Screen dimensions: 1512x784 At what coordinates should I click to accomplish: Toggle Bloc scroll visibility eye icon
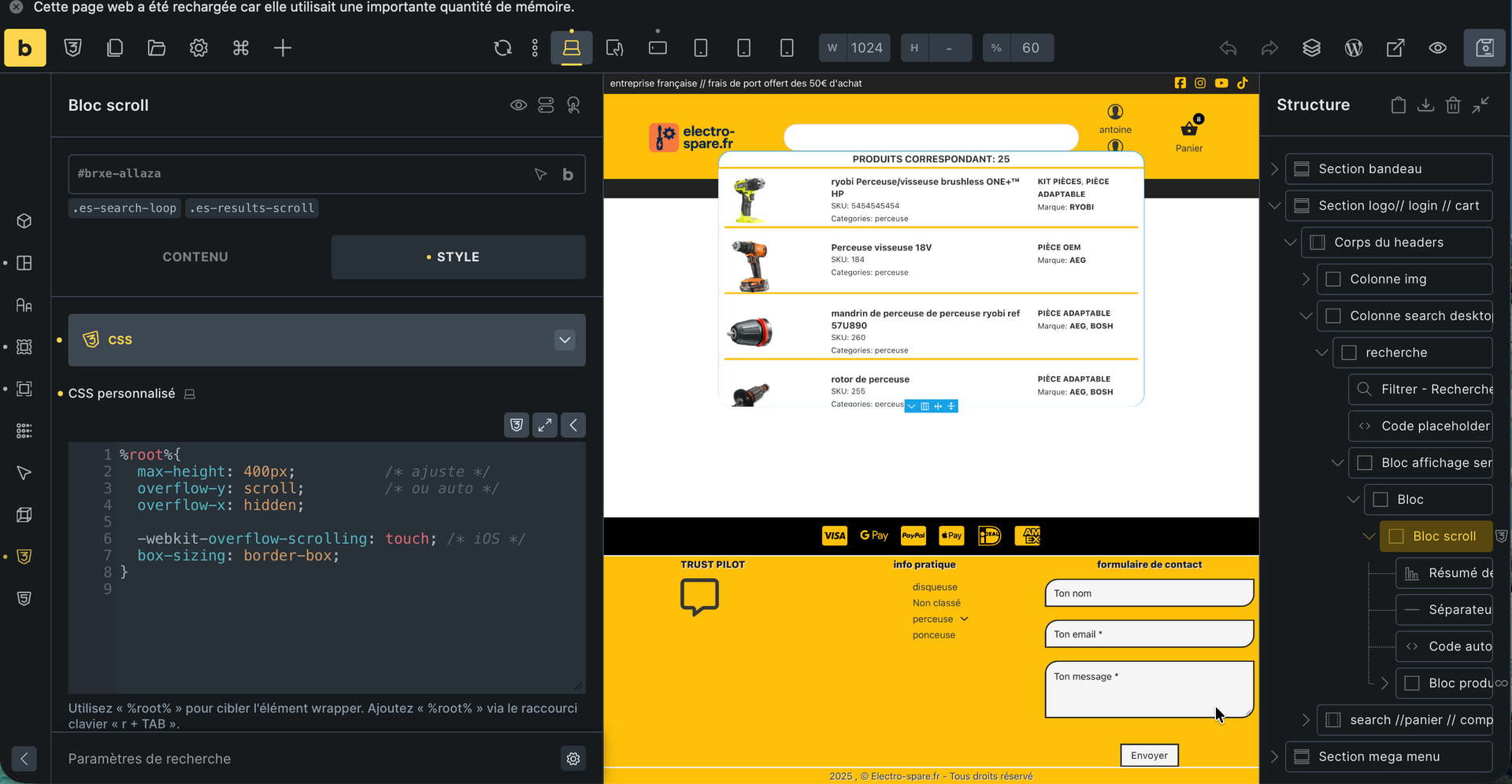coord(518,105)
